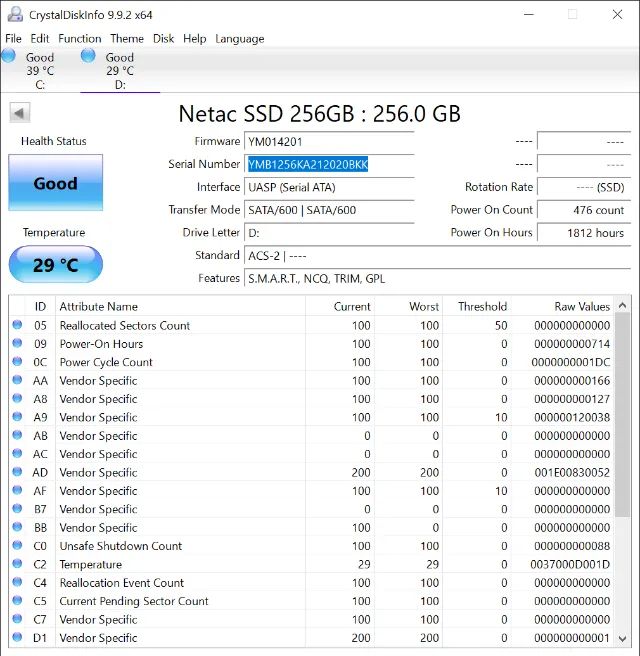
Task: Click the scroll down arrow of attribute list
Action: pos(622,638)
